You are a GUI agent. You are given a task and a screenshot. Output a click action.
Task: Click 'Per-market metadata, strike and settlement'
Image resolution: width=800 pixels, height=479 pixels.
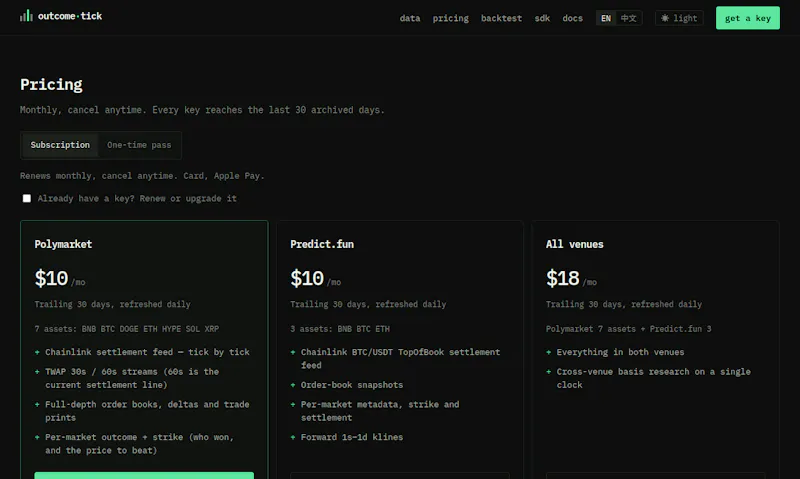pos(380,411)
